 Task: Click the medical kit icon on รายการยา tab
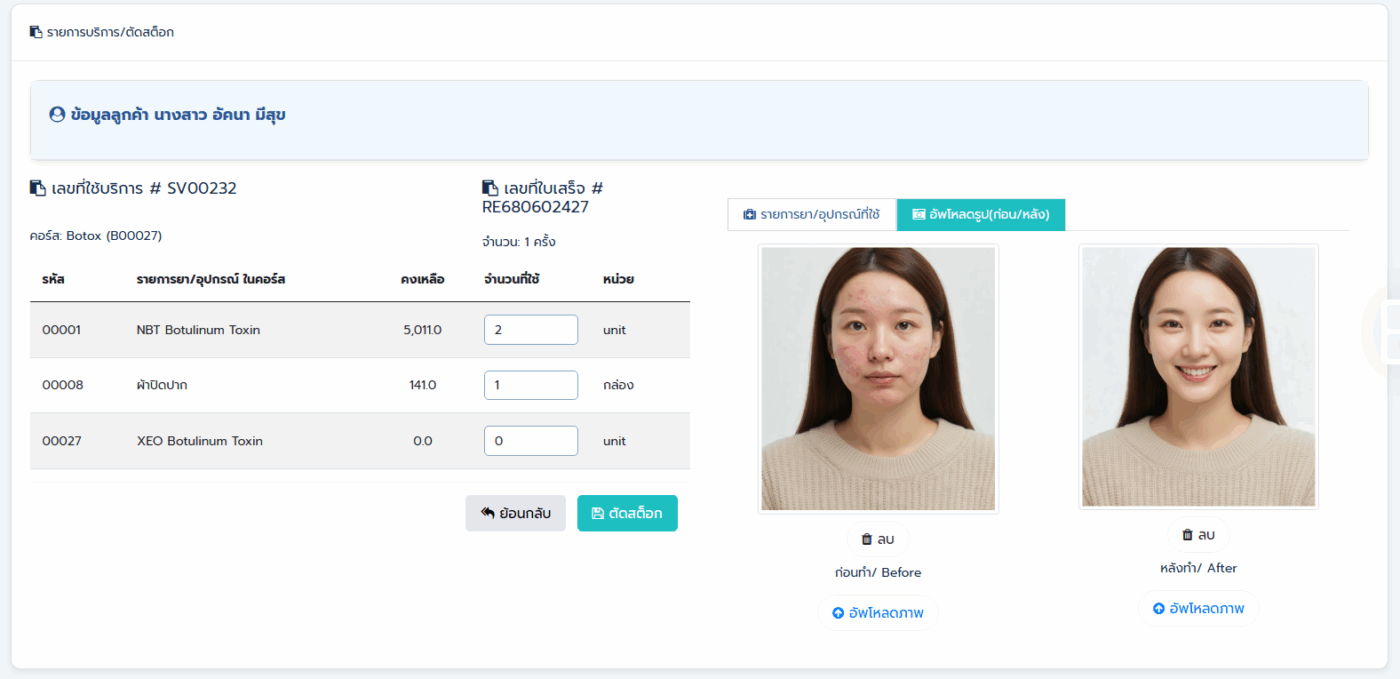(x=750, y=214)
